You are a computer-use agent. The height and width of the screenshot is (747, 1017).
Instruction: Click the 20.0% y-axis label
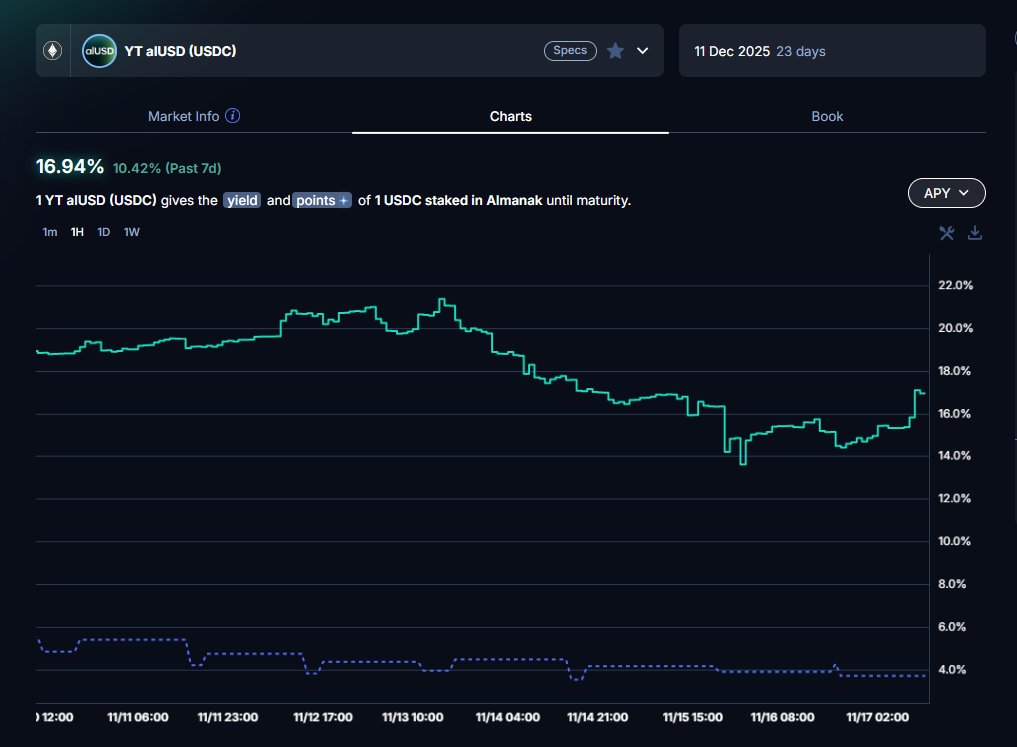pyautogui.click(x=955, y=328)
